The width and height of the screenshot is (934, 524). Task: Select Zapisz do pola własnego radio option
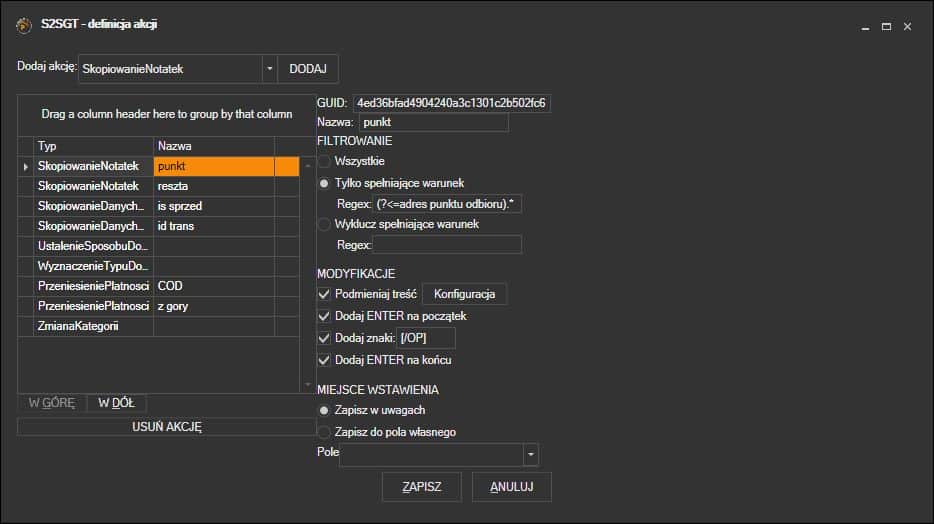324,432
